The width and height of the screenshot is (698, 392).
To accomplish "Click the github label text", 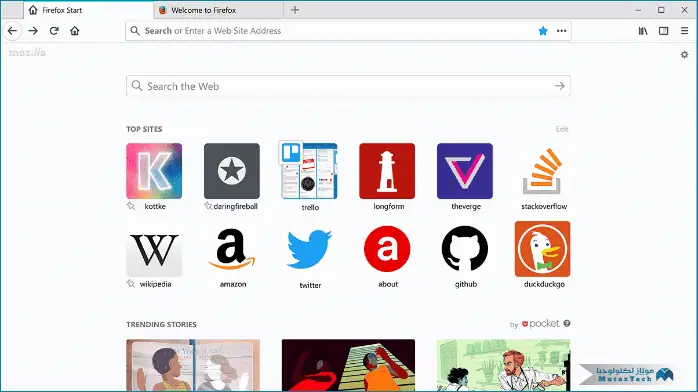I will (x=466, y=284).
